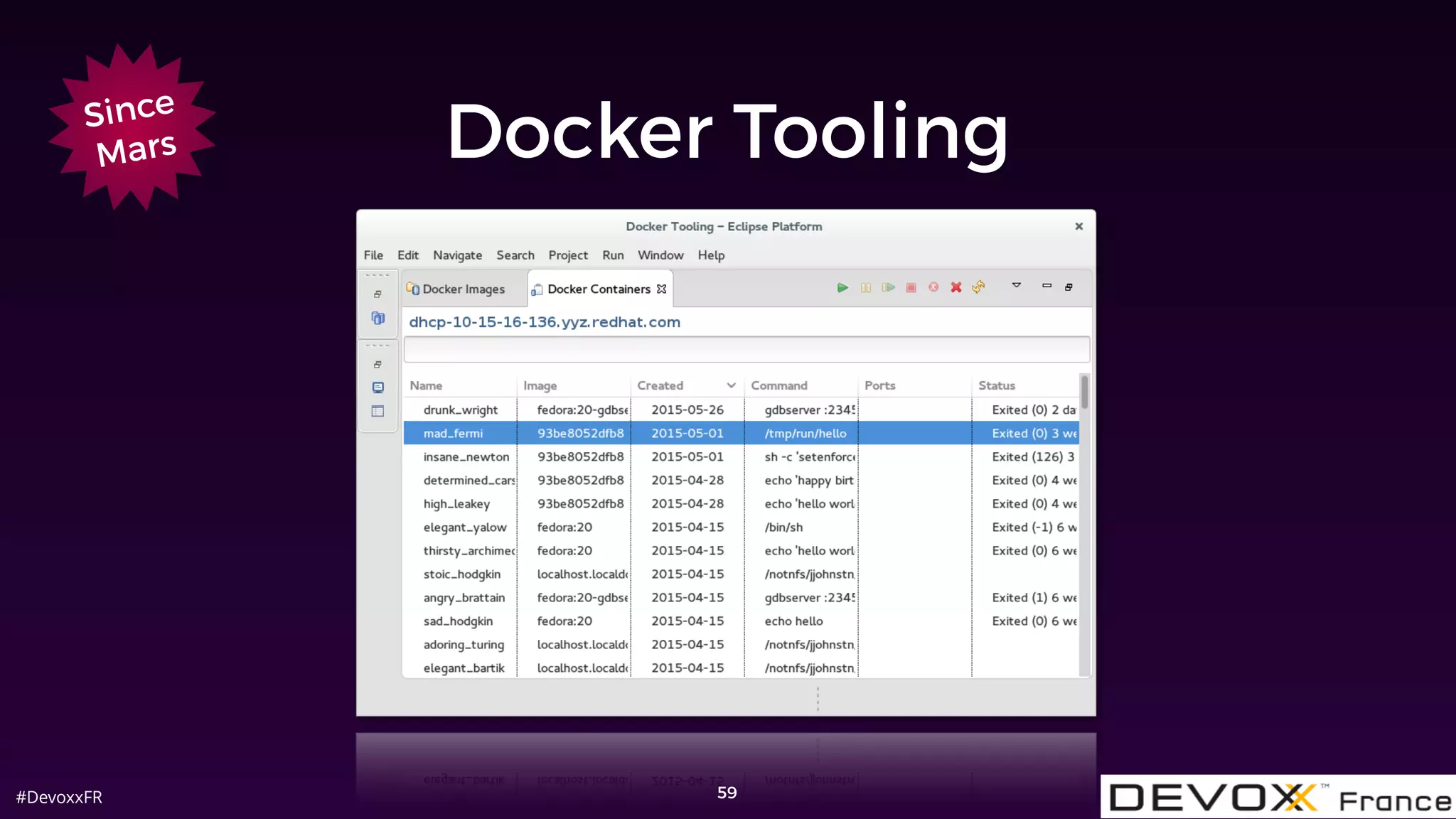Screen dimensions: 1456x819
Task: Open the Project menu
Action: (568, 255)
